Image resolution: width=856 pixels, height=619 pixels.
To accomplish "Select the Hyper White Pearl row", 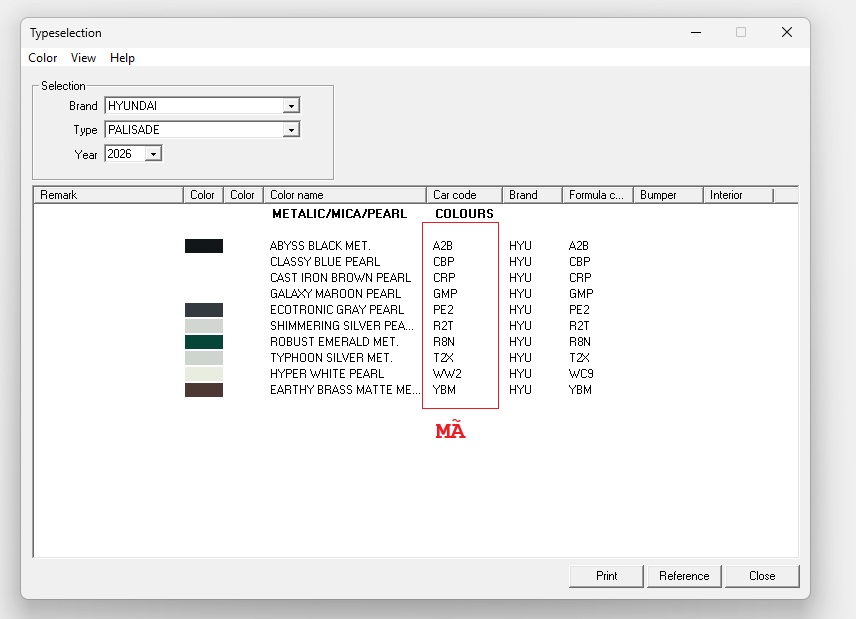I will (326, 374).
